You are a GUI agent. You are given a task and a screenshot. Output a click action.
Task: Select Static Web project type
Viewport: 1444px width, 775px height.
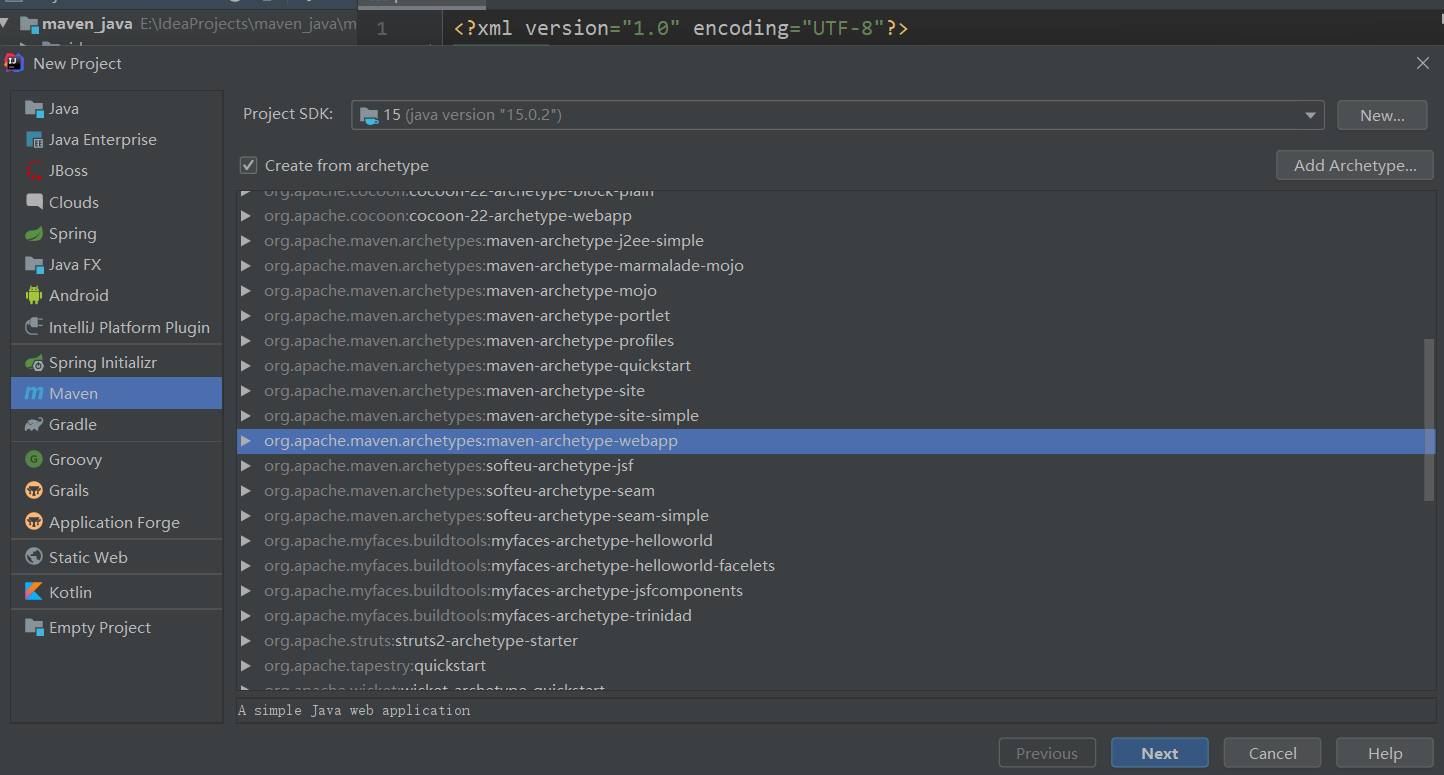click(x=116, y=557)
